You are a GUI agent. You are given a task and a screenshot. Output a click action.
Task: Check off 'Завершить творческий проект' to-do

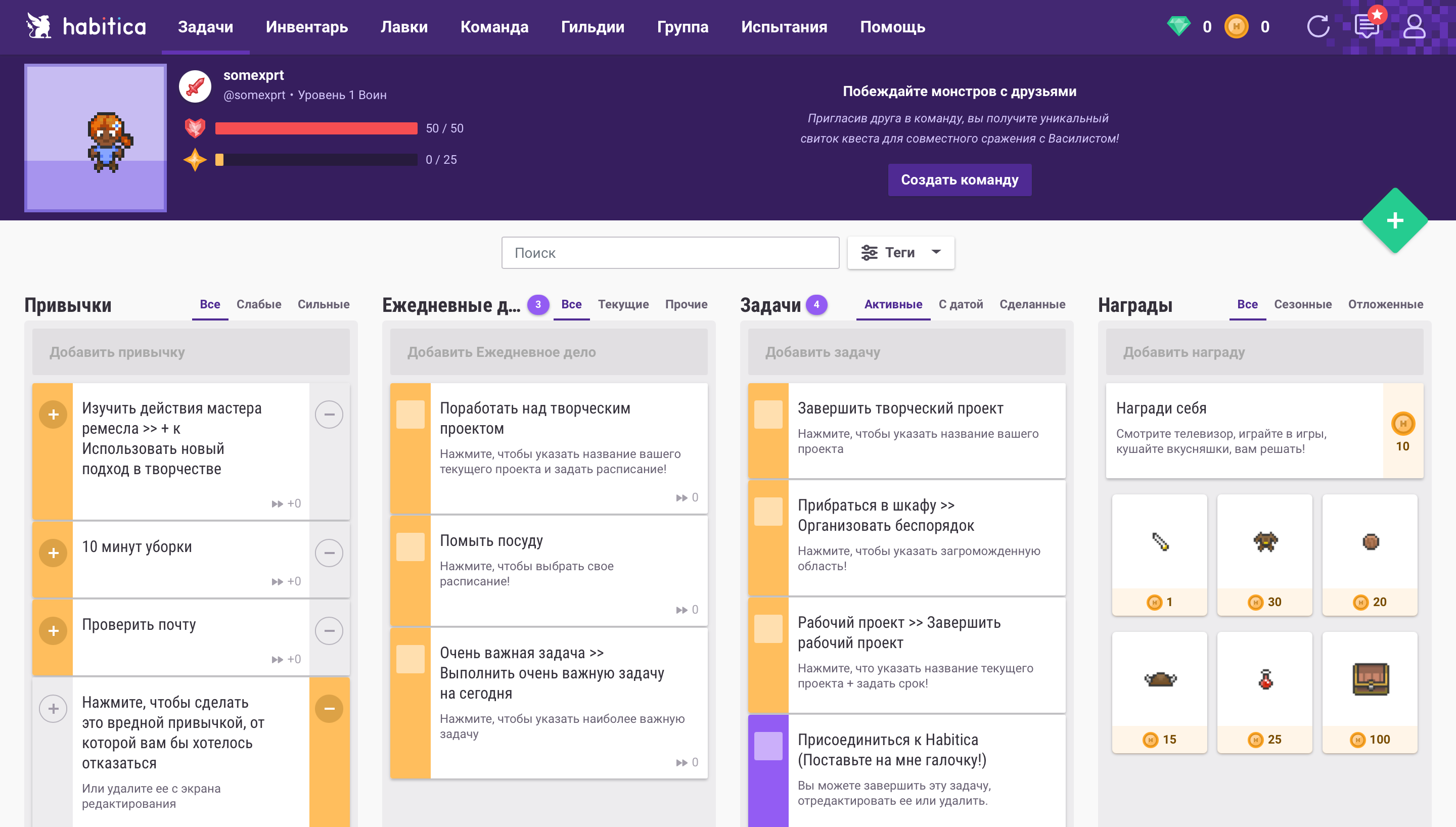(x=768, y=415)
